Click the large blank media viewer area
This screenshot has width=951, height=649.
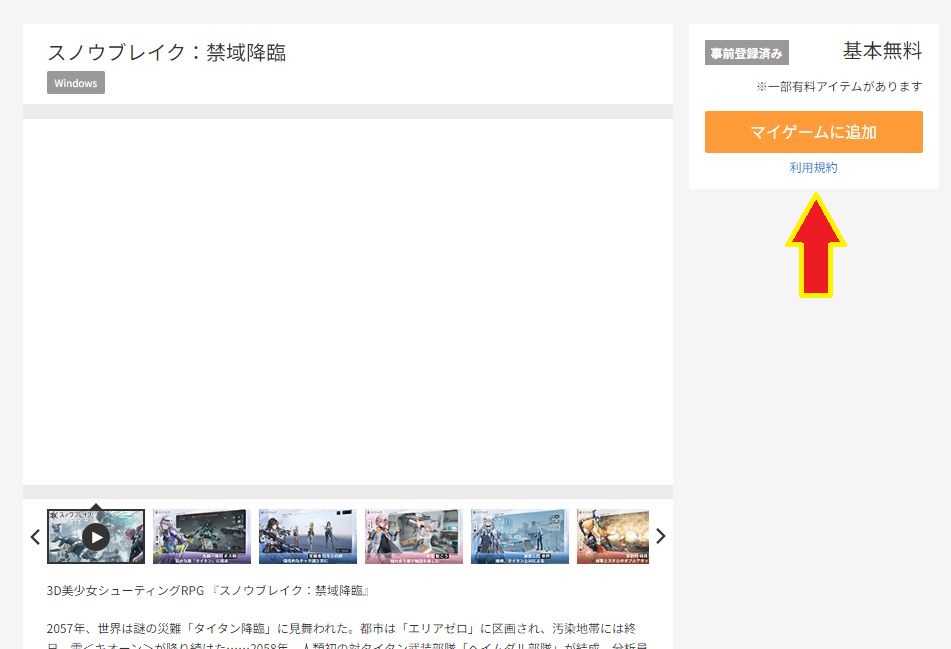tap(347, 302)
